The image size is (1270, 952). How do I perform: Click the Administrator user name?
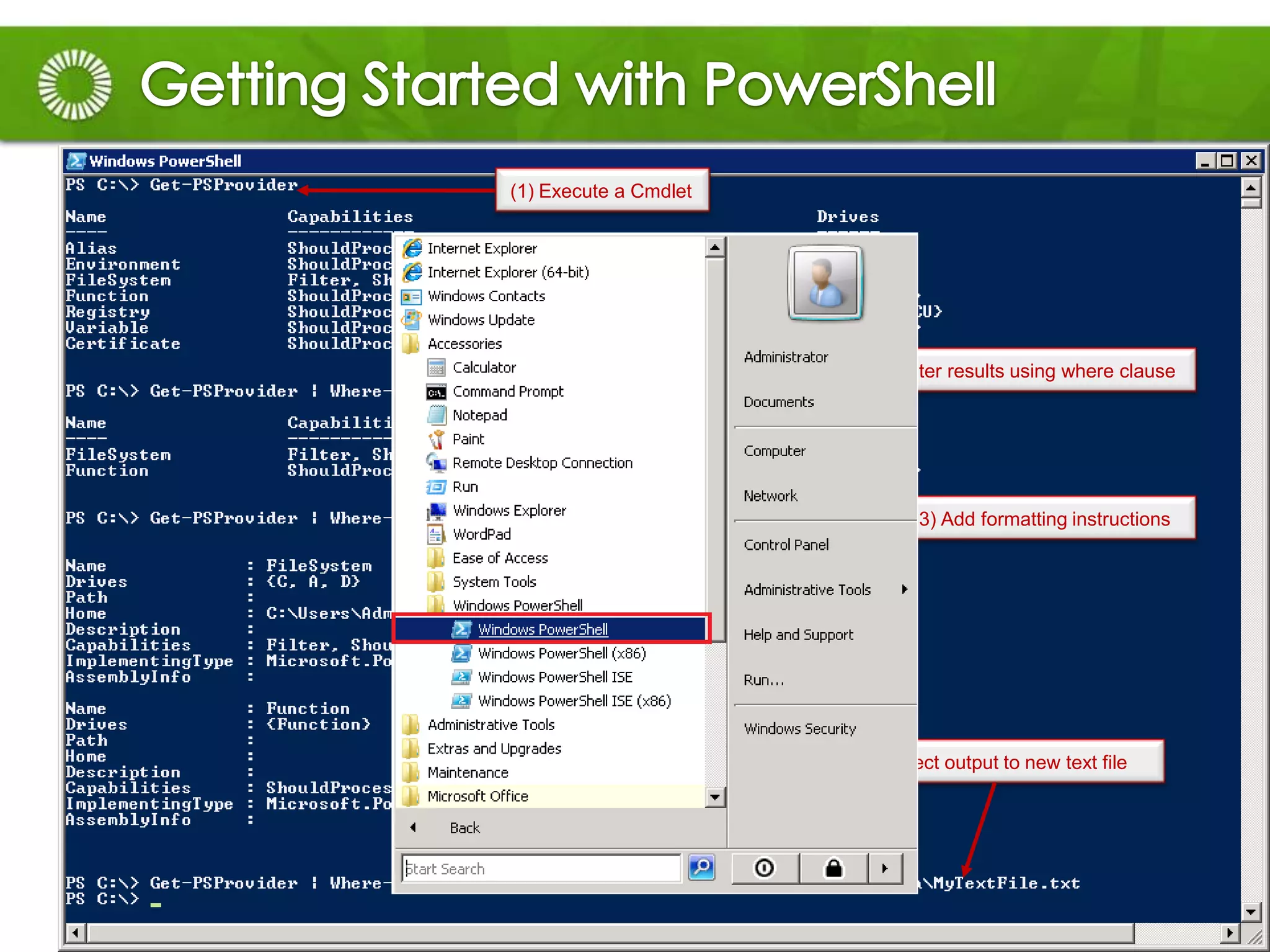click(x=786, y=357)
